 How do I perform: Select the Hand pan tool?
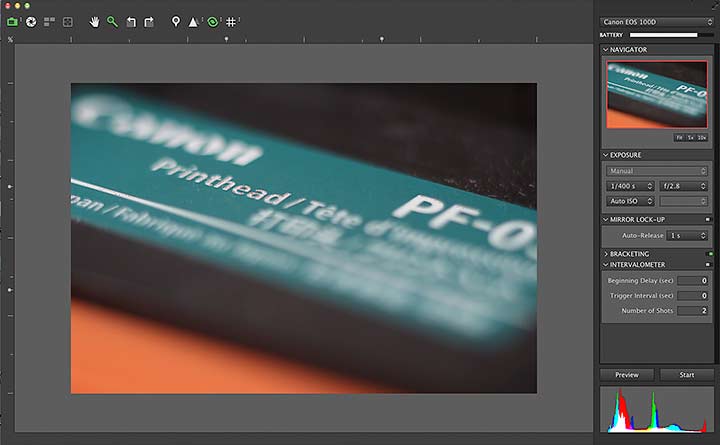(x=94, y=22)
